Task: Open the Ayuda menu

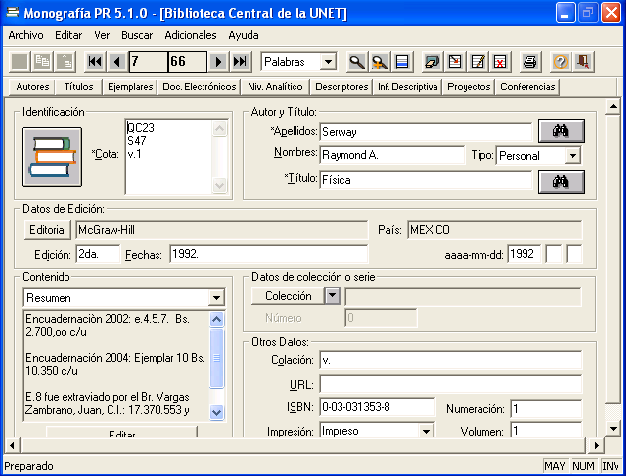Action: (x=243, y=35)
